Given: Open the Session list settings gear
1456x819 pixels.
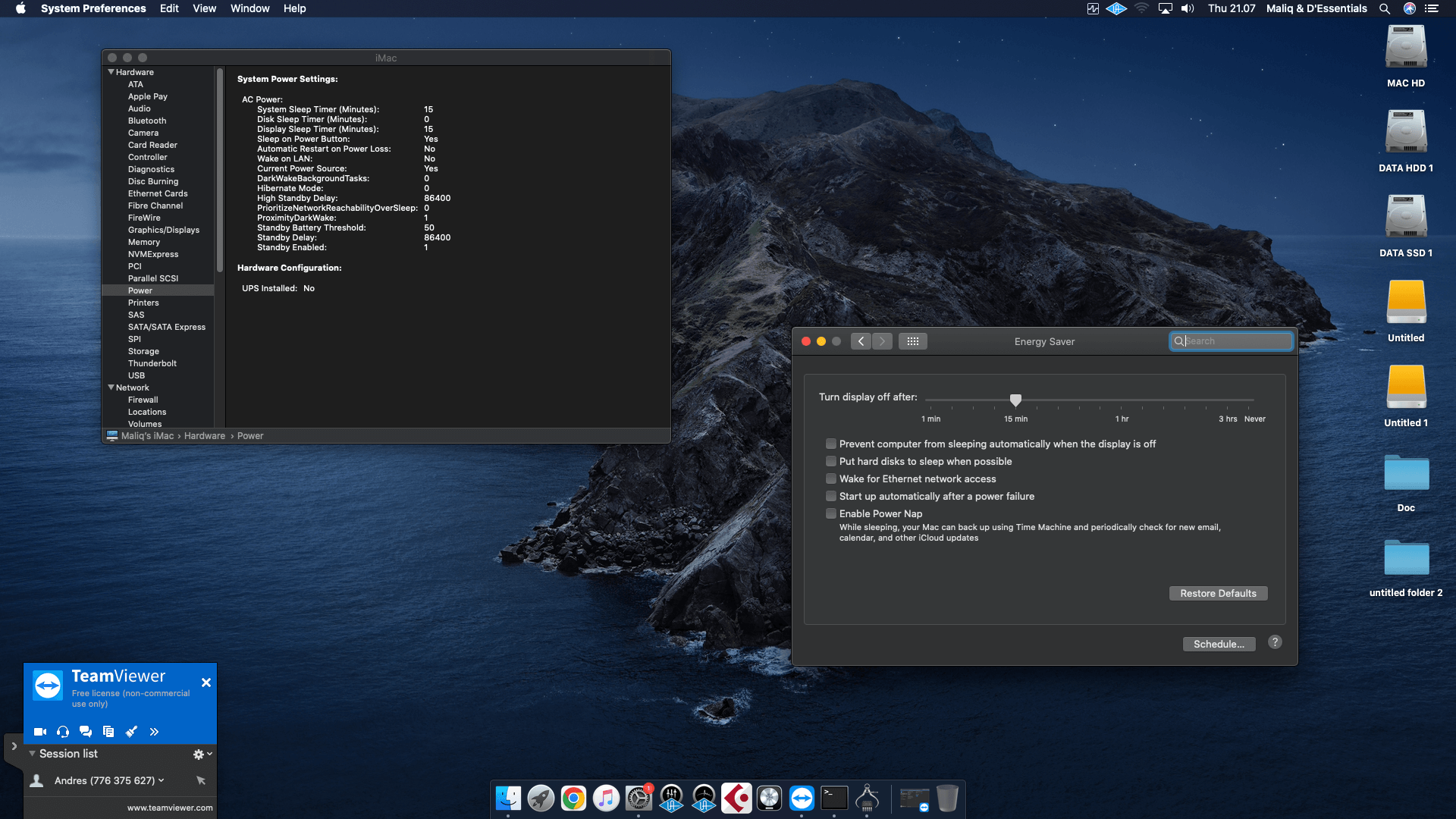Looking at the screenshot, I should 199,754.
